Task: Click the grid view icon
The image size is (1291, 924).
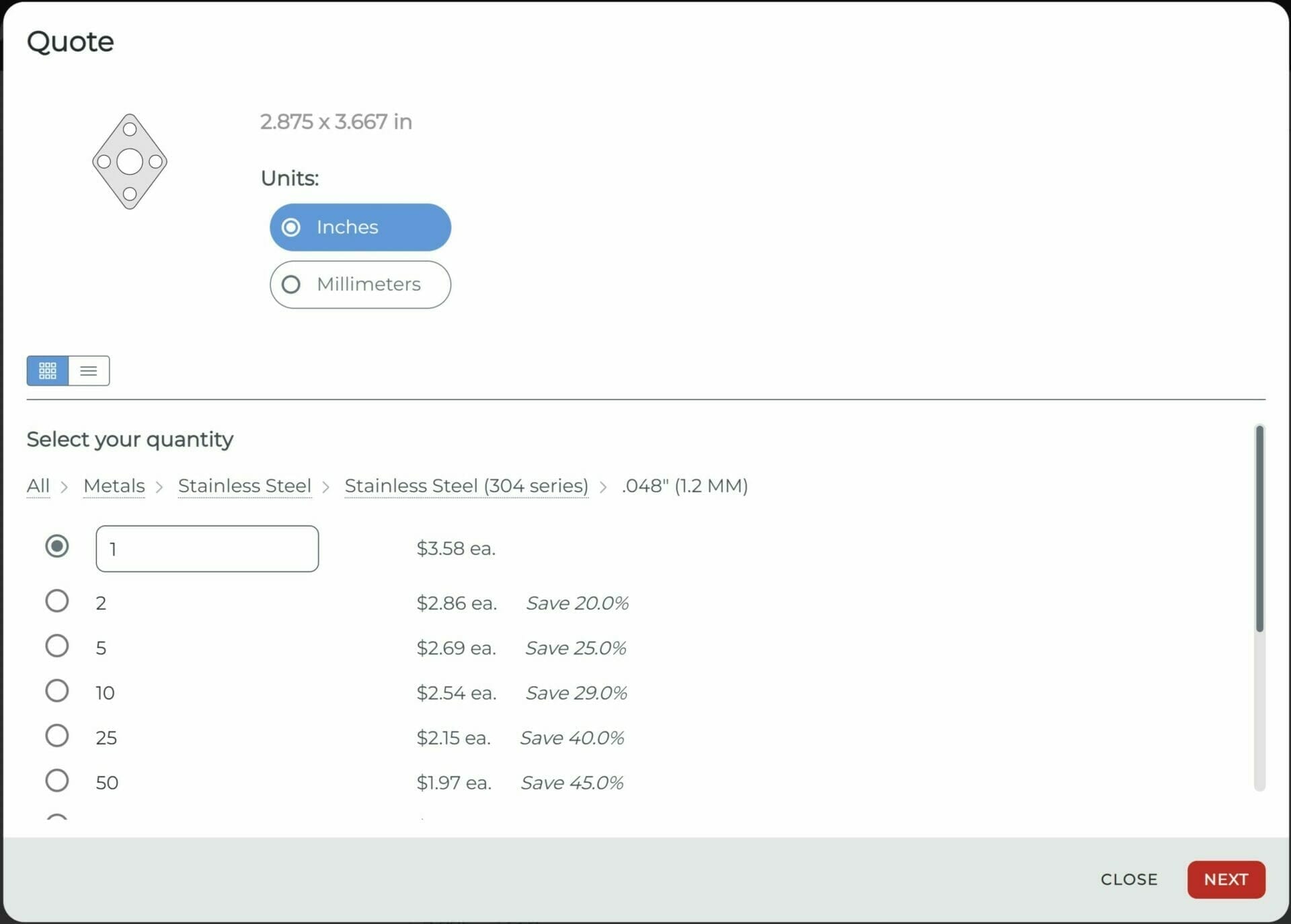Action: [47, 370]
